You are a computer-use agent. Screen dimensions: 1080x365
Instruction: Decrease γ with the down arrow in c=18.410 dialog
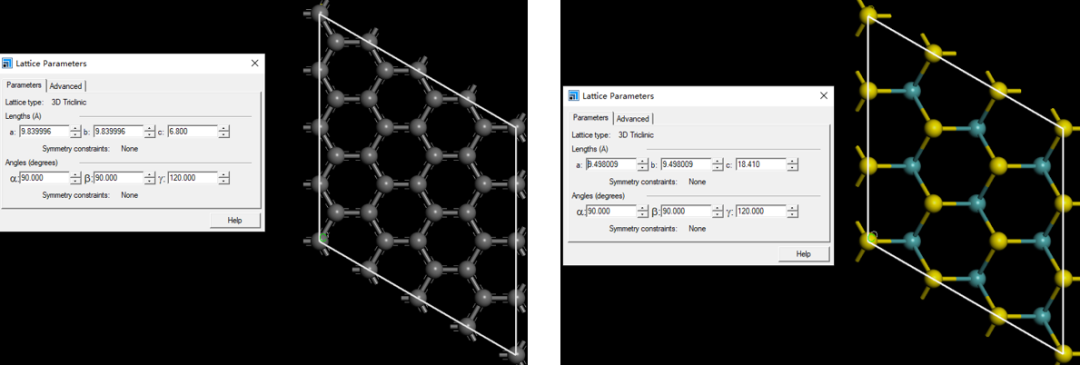(793, 214)
